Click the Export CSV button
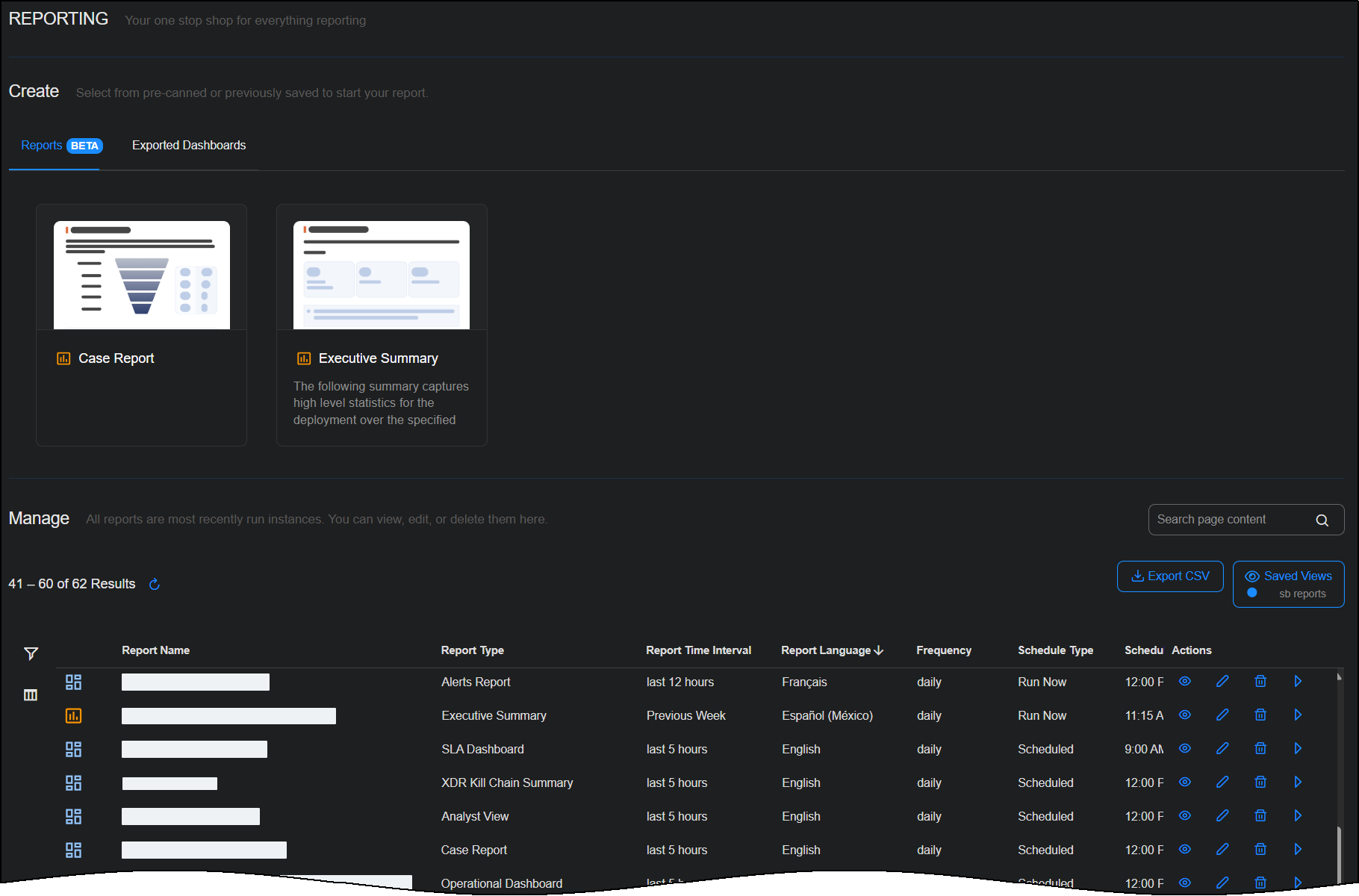Image resolution: width=1359 pixels, height=896 pixels. pos(1170,576)
